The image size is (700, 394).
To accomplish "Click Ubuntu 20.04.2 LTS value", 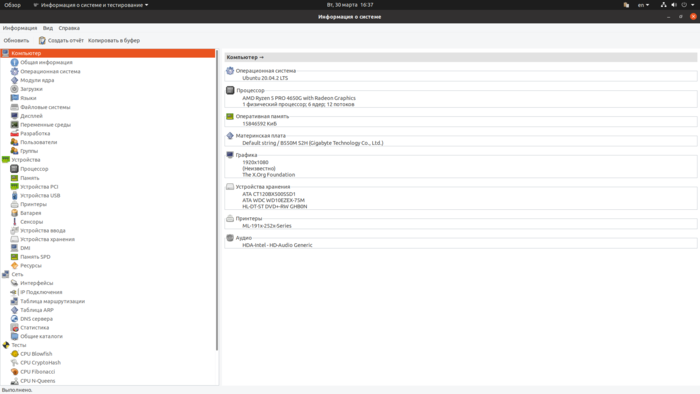I will click(x=265, y=78).
